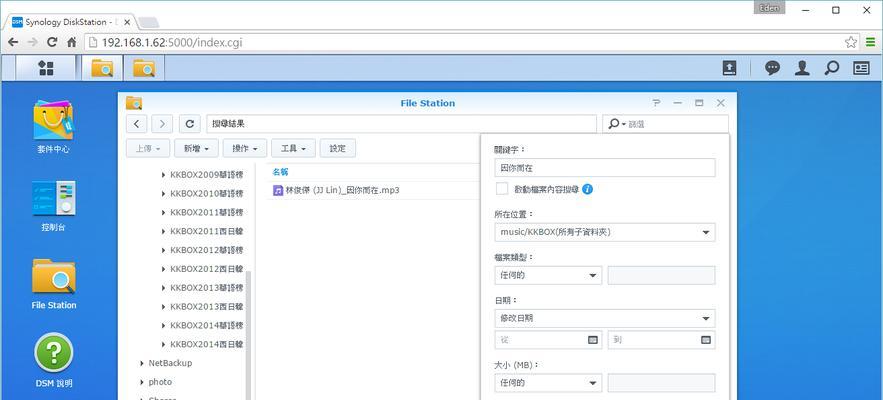
Task: Open the 操作 action menu
Action: coord(245,149)
